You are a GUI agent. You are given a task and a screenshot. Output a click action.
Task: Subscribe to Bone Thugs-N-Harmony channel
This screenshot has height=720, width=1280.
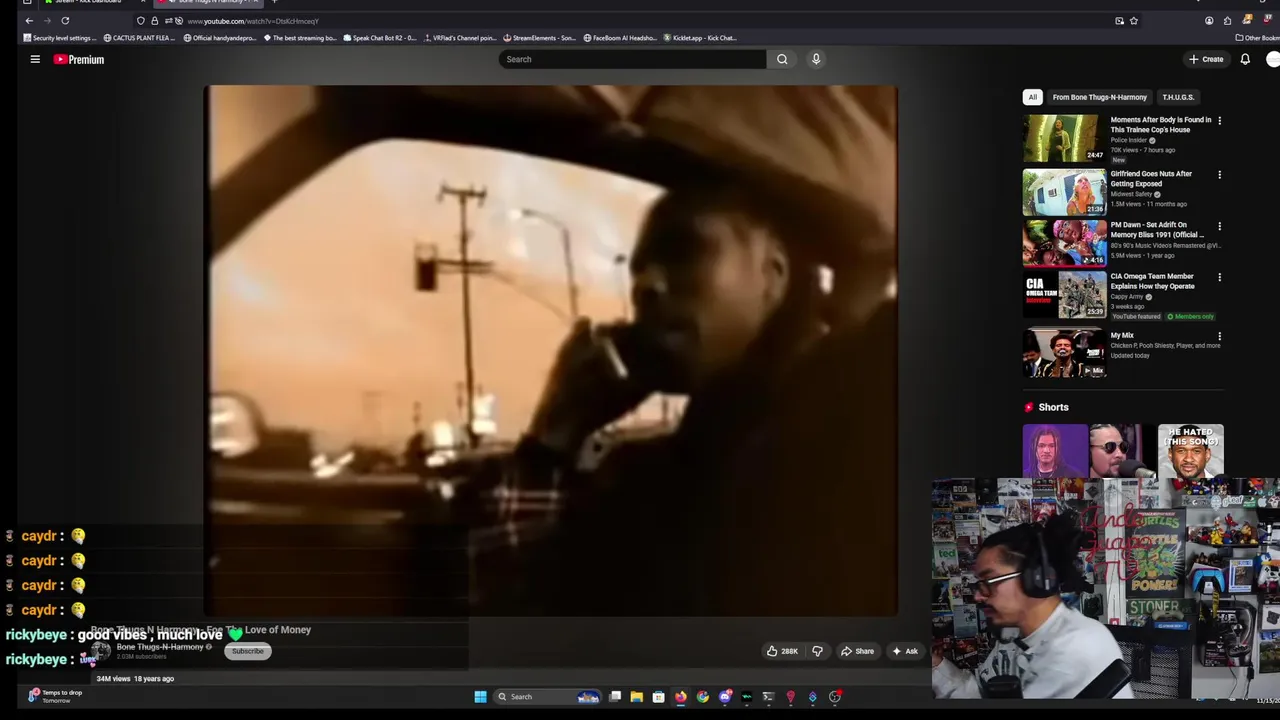(248, 651)
